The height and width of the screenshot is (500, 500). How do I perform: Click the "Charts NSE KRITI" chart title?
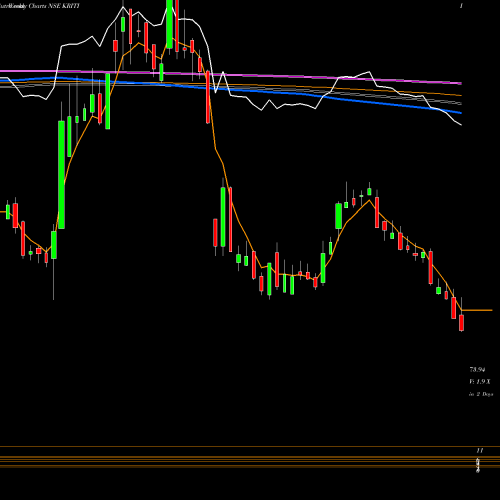[x=54, y=6]
